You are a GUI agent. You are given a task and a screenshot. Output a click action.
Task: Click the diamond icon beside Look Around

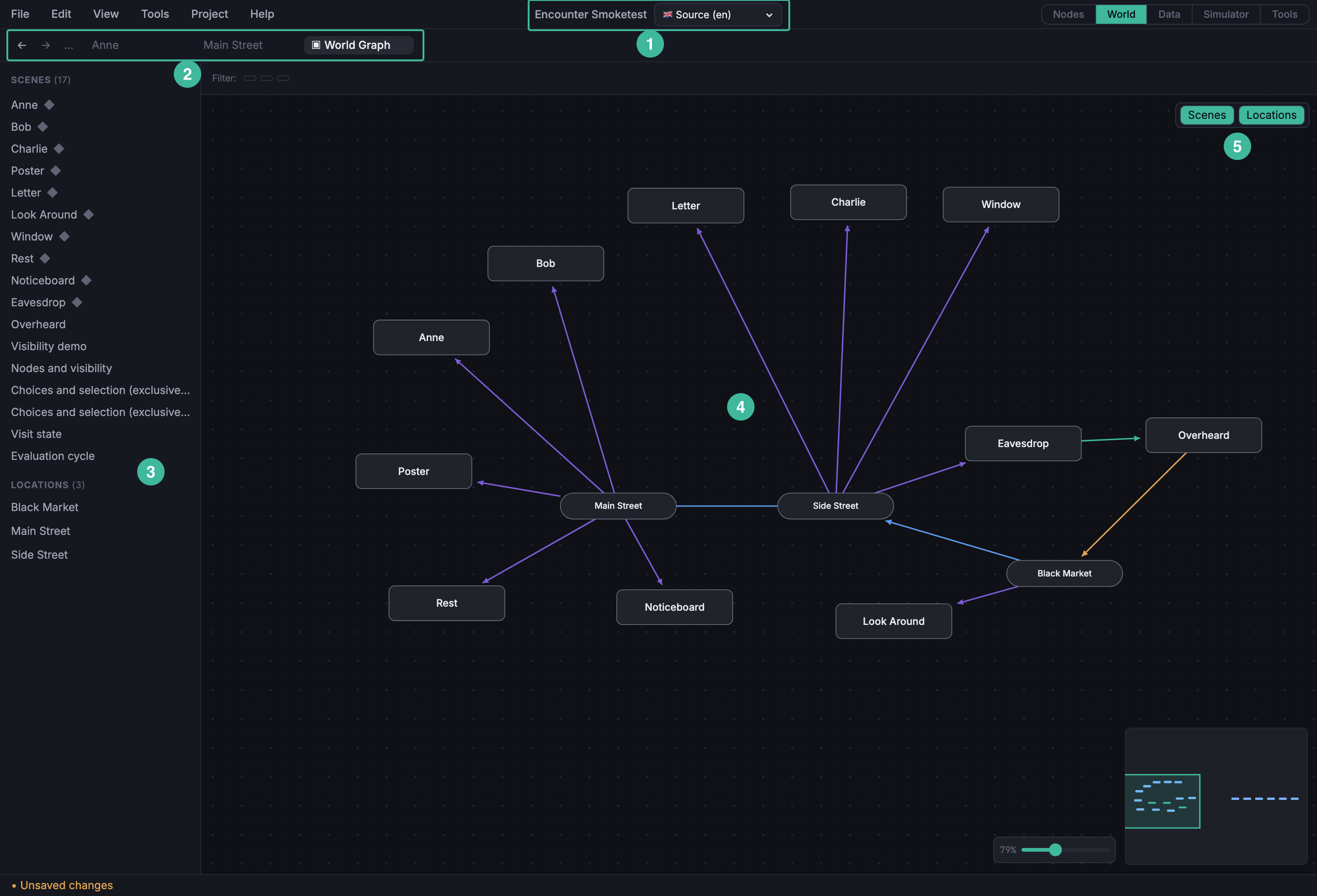pos(88,215)
